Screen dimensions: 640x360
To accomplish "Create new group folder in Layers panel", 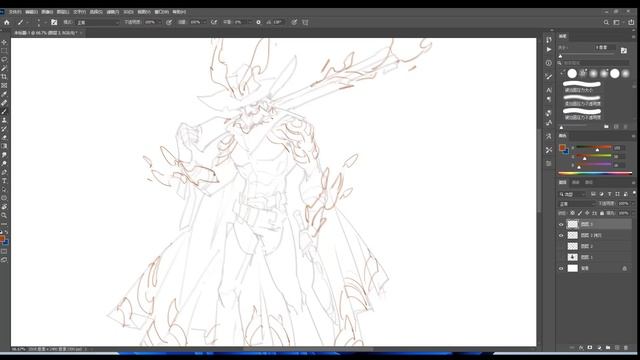I will pyautogui.click(x=608, y=348).
